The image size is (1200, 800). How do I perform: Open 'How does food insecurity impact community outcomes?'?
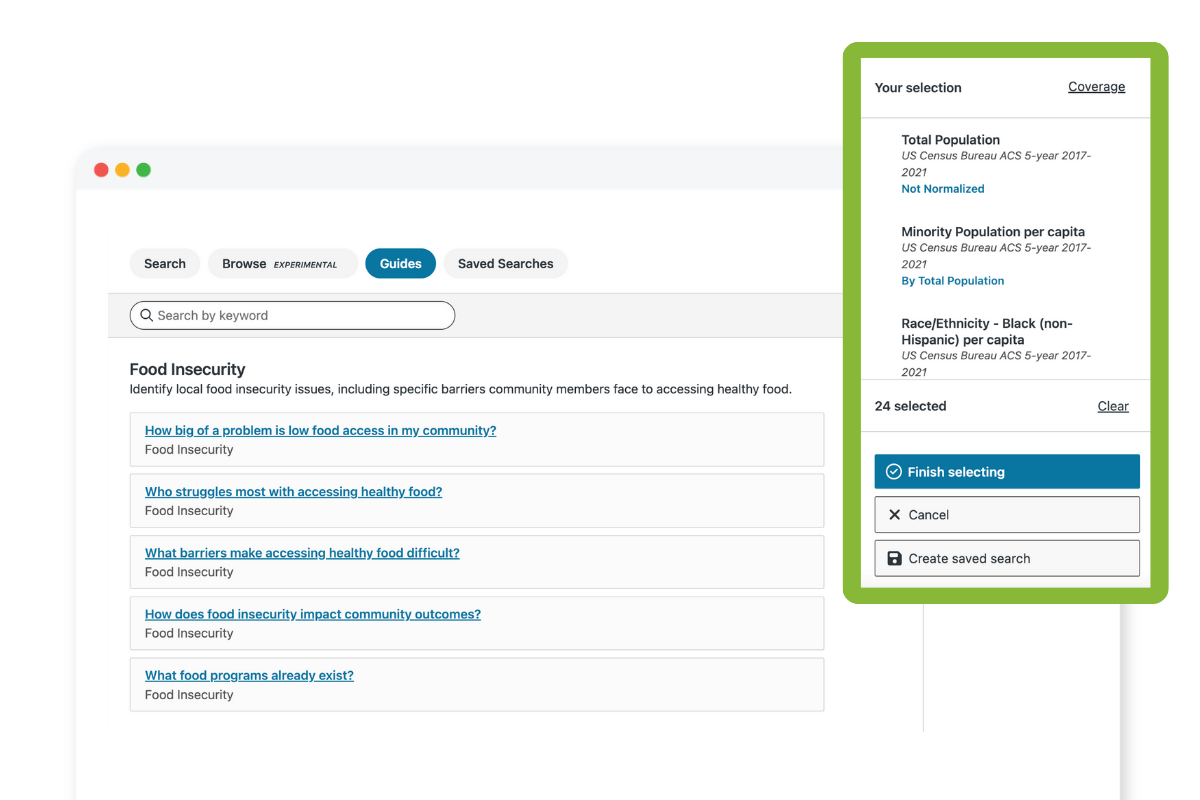(312, 614)
